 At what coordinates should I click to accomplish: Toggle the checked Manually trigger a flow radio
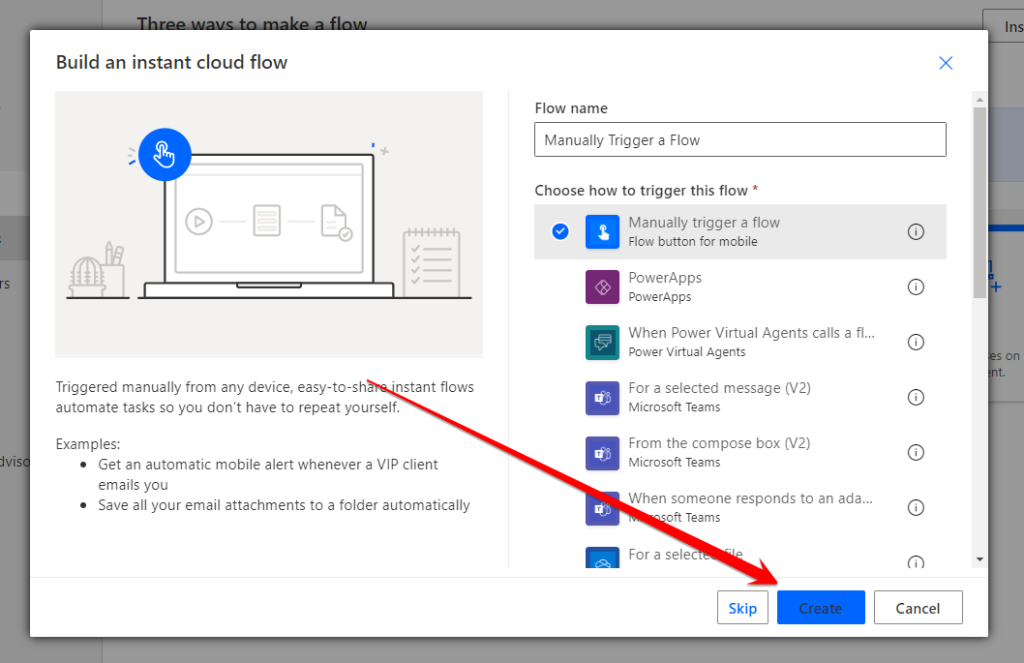[x=560, y=231]
